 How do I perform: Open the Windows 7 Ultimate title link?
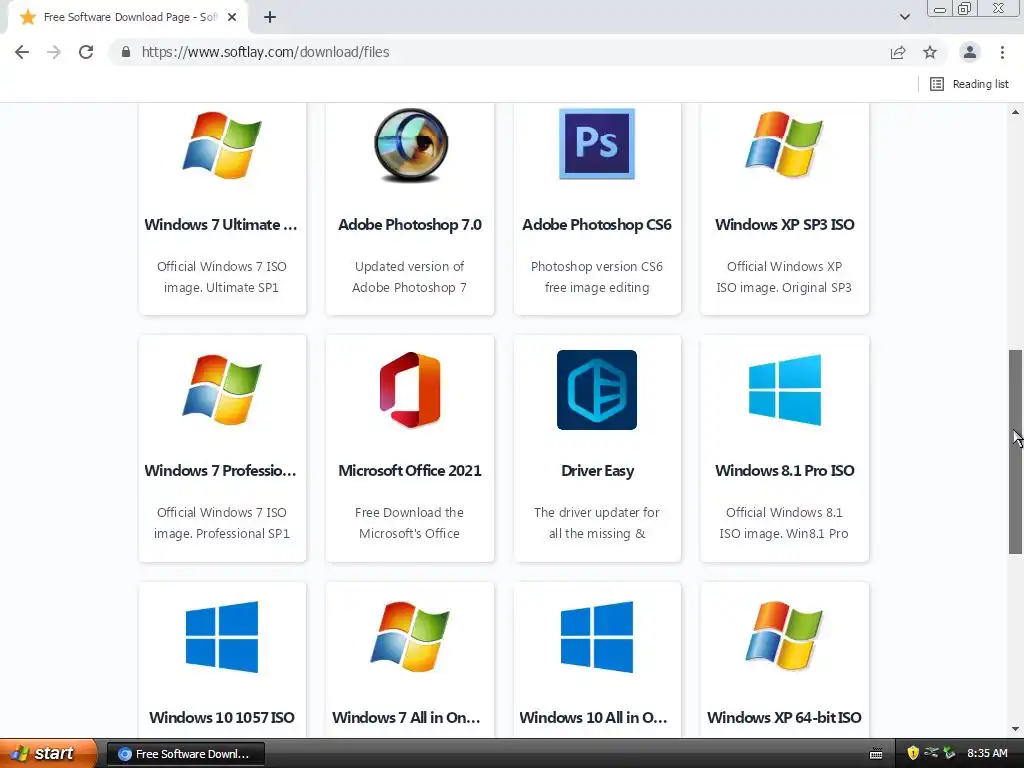(221, 225)
